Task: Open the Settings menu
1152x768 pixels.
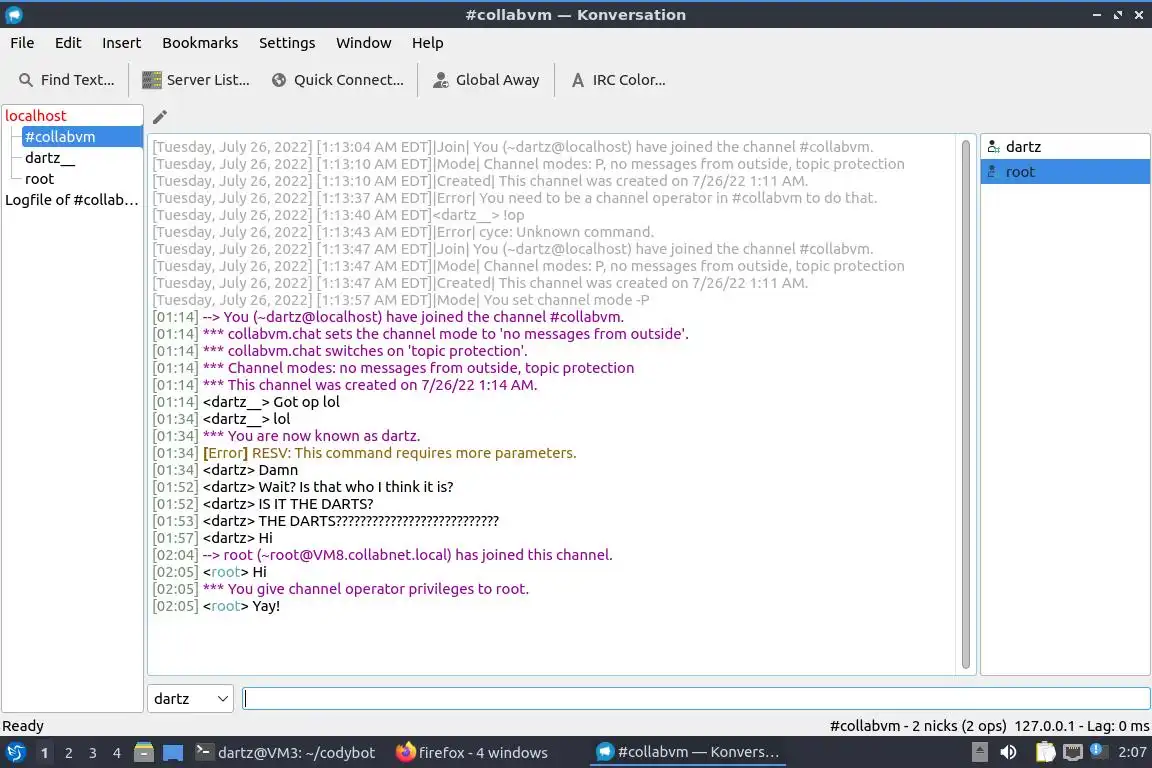Action: coord(287,43)
